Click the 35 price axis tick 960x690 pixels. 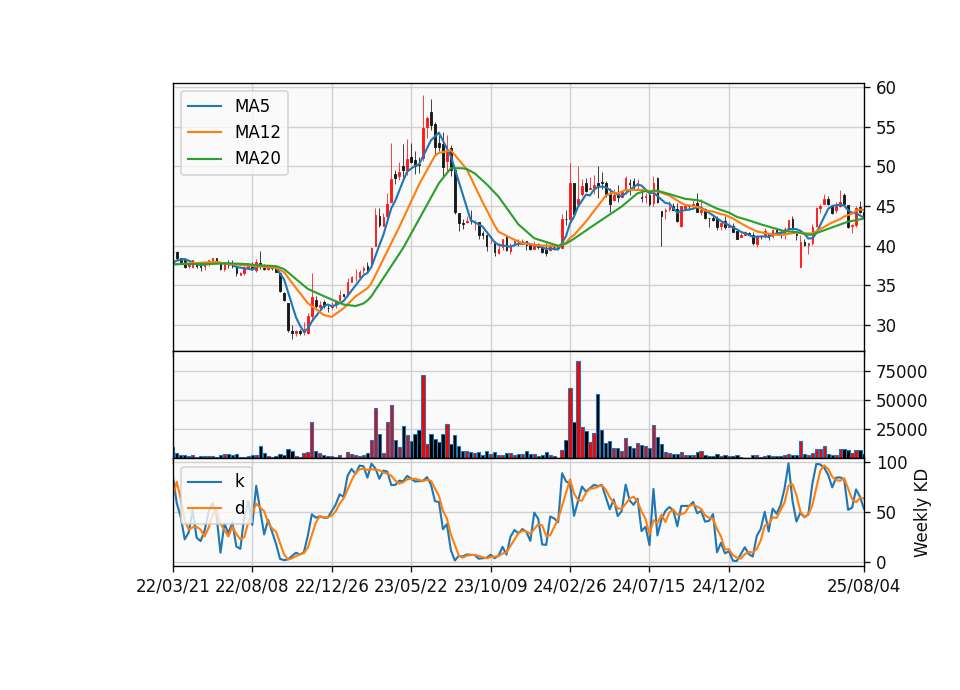tap(886, 286)
